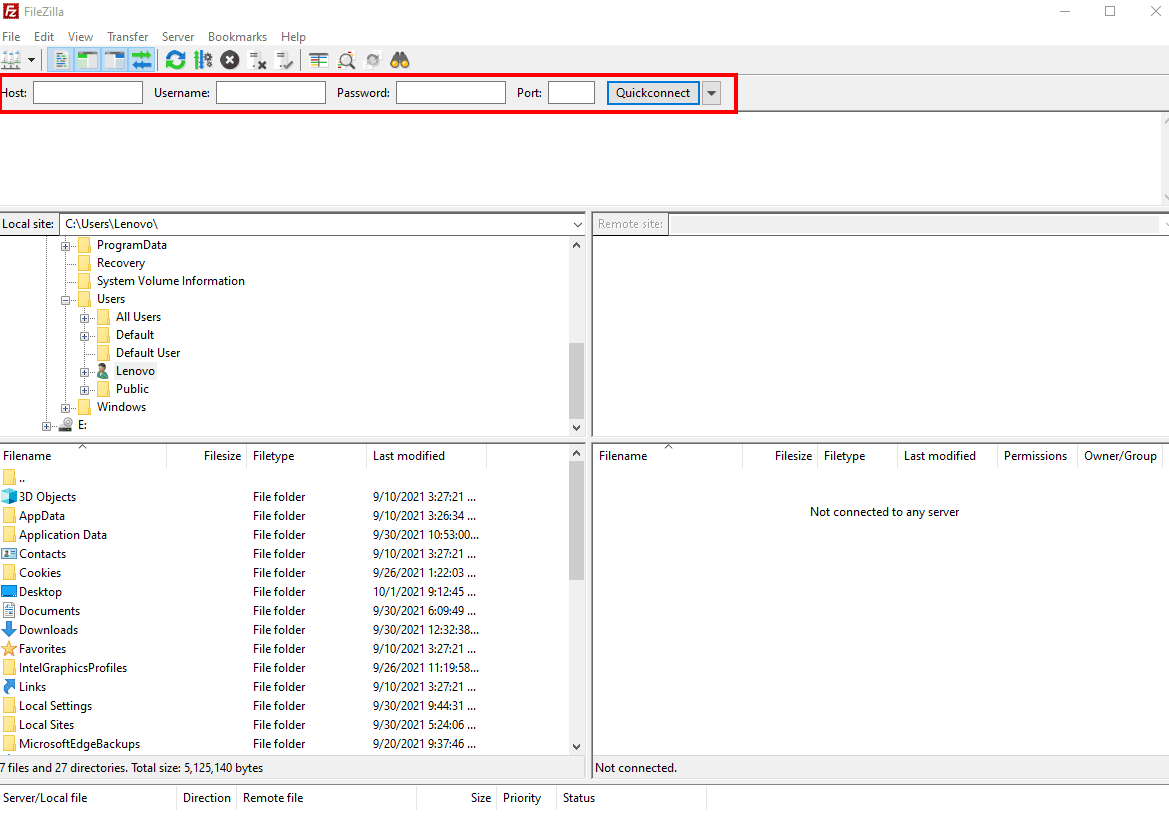Sort remote list by Owner/Group header

coord(1120,456)
